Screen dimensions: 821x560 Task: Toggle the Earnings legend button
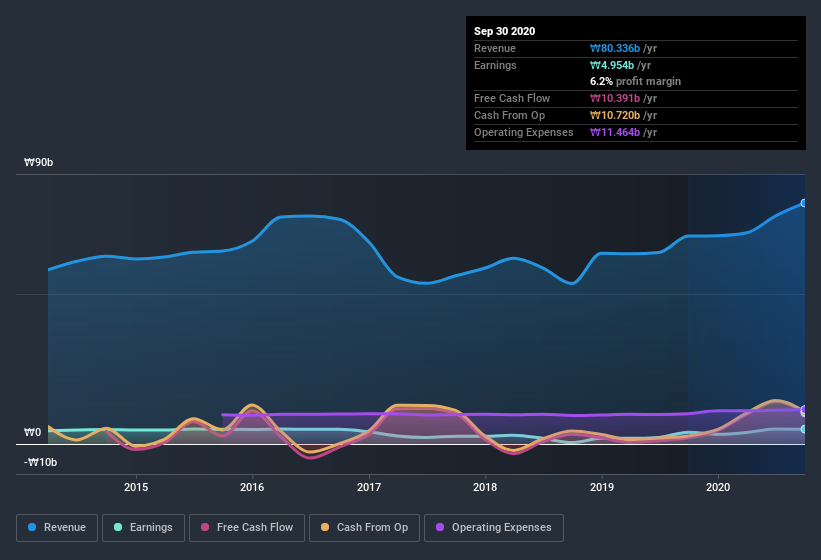(143, 528)
